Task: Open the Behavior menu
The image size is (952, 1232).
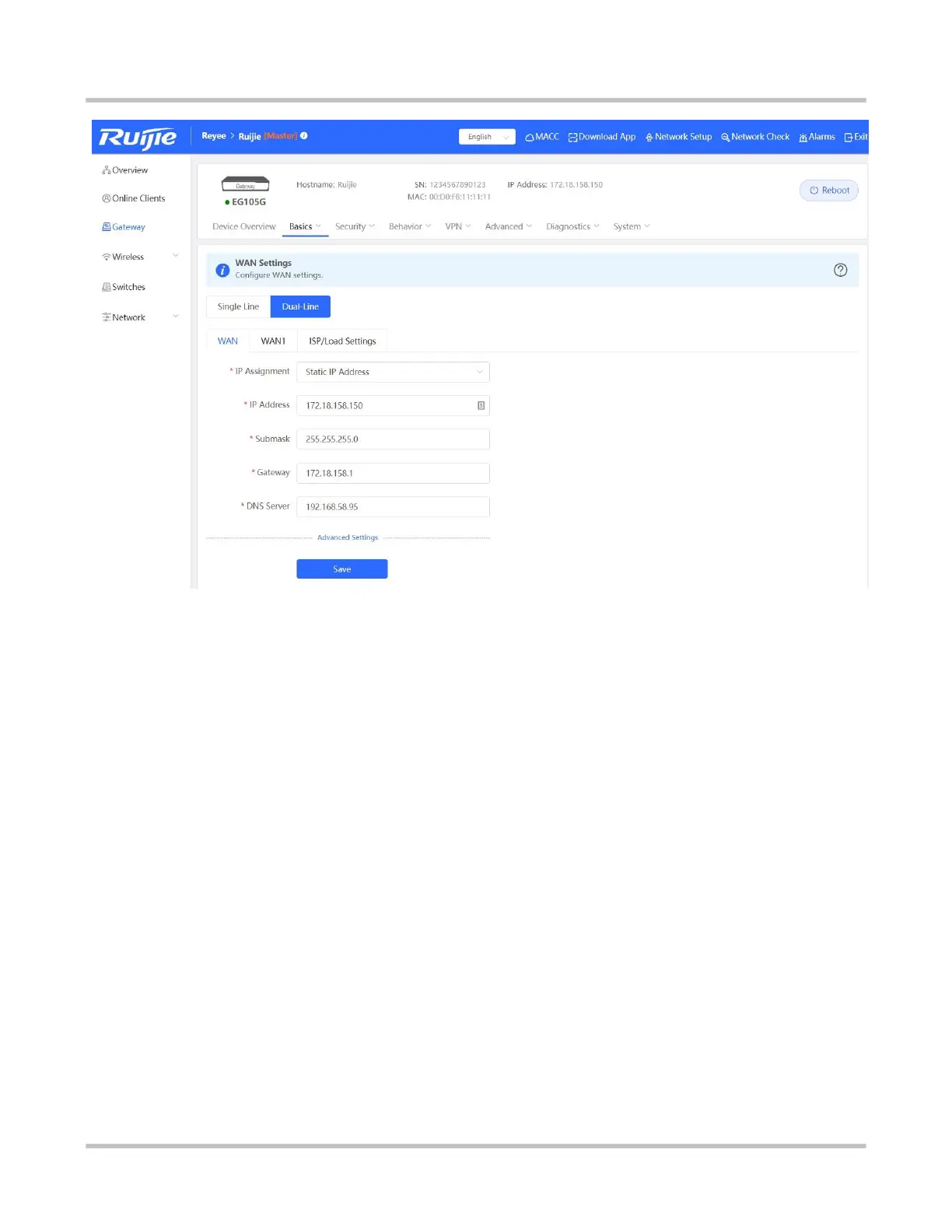Action: coord(410,226)
